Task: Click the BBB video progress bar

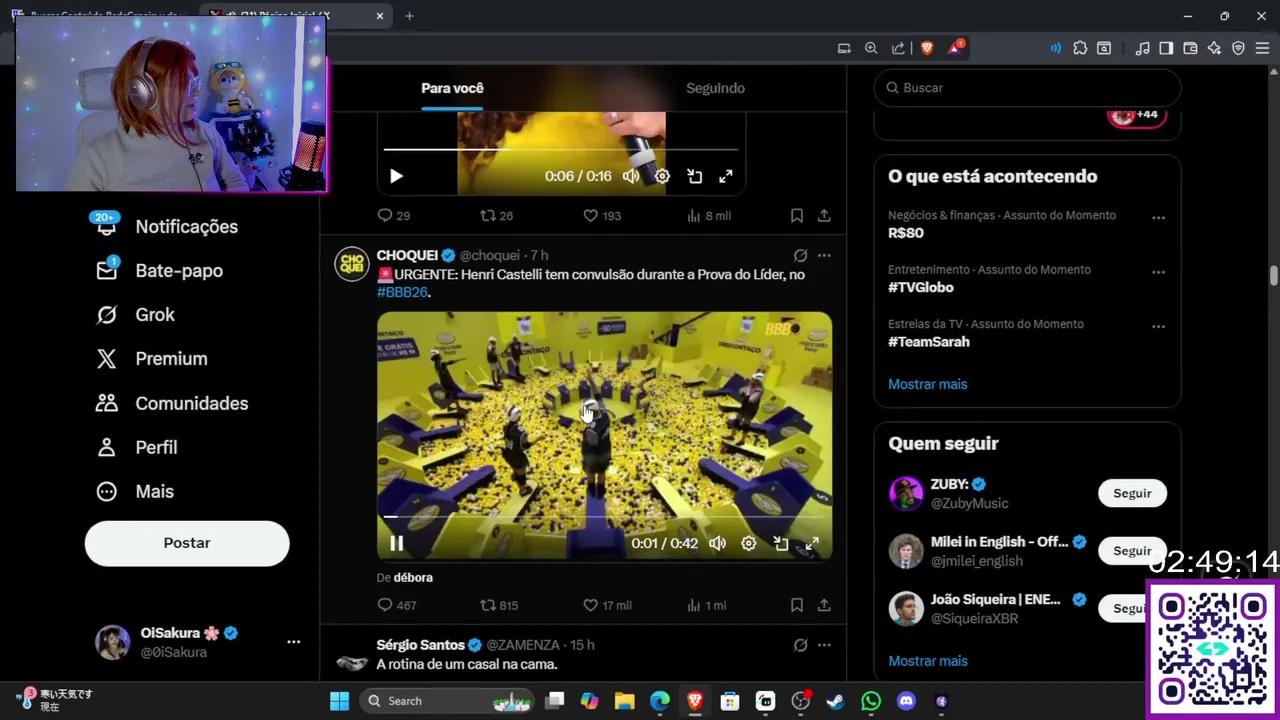Action: (604, 517)
